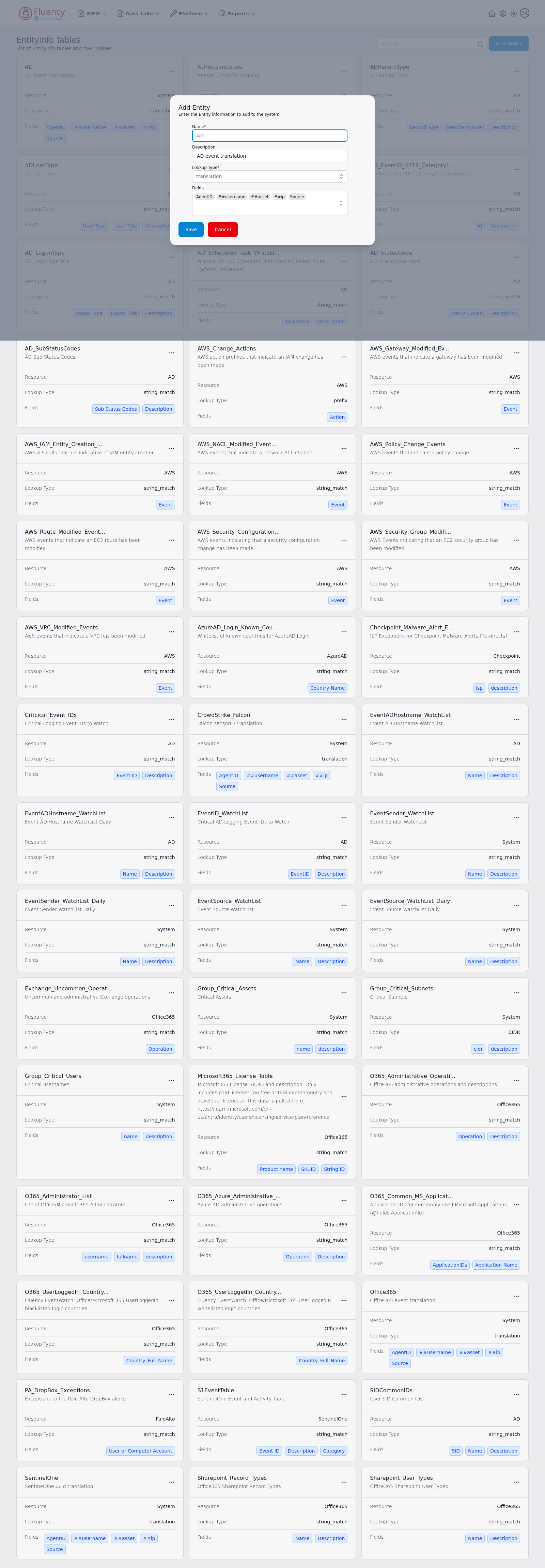Open options menu for SentinelOne card
Screen dimensions: 545x1568
[172, 1482]
